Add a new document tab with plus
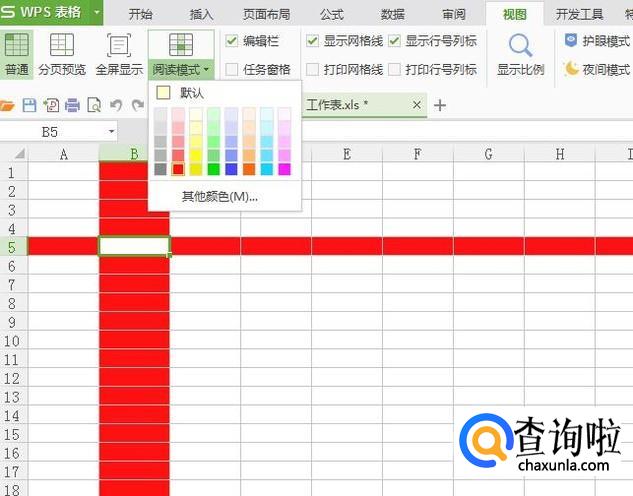The height and width of the screenshot is (496, 633). (440, 105)
